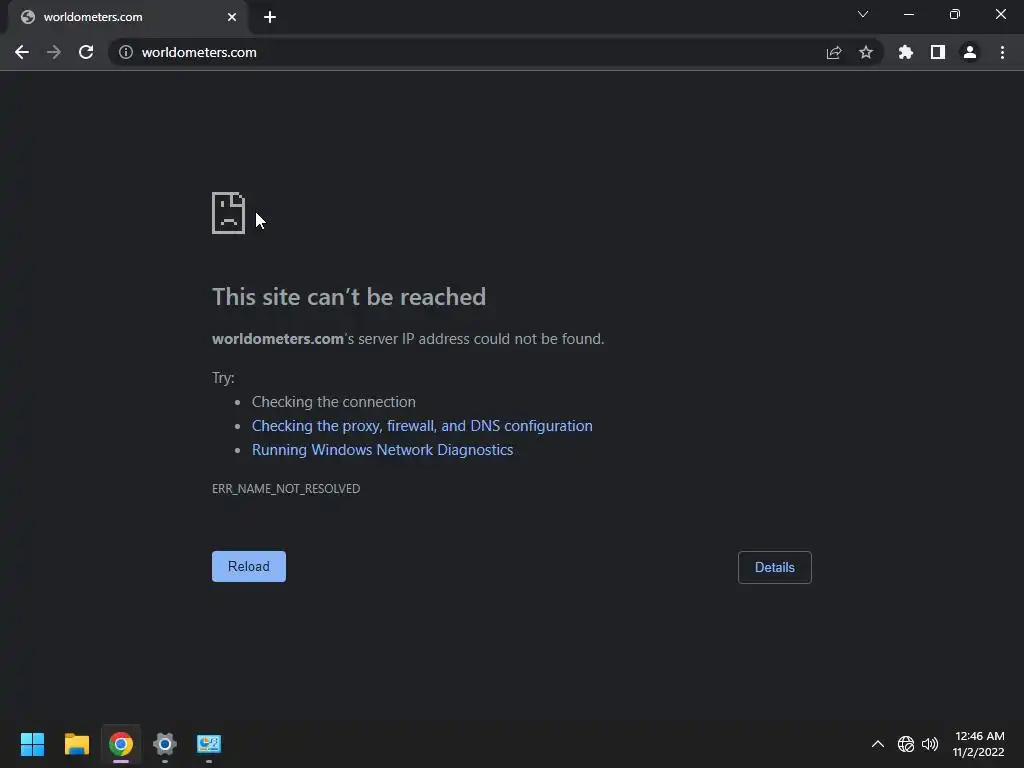
Task: Open the network globe icon in tray
Action: 905,744
